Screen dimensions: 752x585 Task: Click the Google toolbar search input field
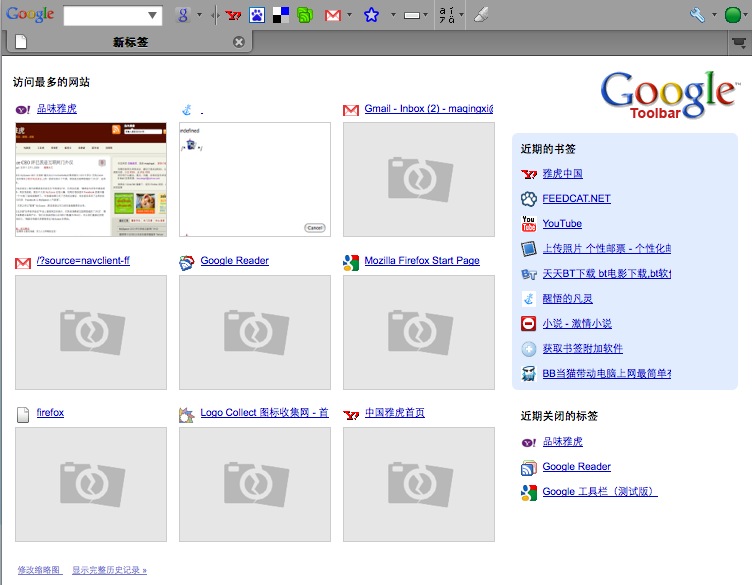106,15
